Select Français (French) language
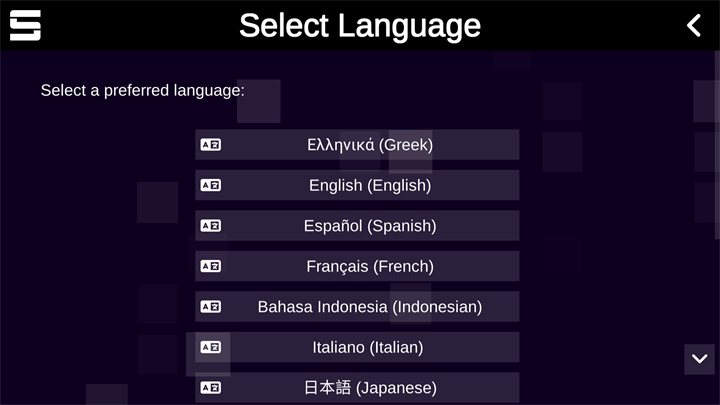 point(370,266)
